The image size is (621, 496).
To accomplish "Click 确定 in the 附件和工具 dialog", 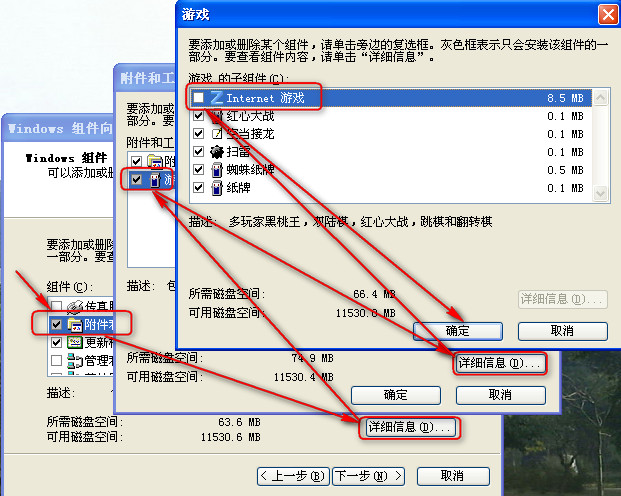I will (x=396, y=395).
